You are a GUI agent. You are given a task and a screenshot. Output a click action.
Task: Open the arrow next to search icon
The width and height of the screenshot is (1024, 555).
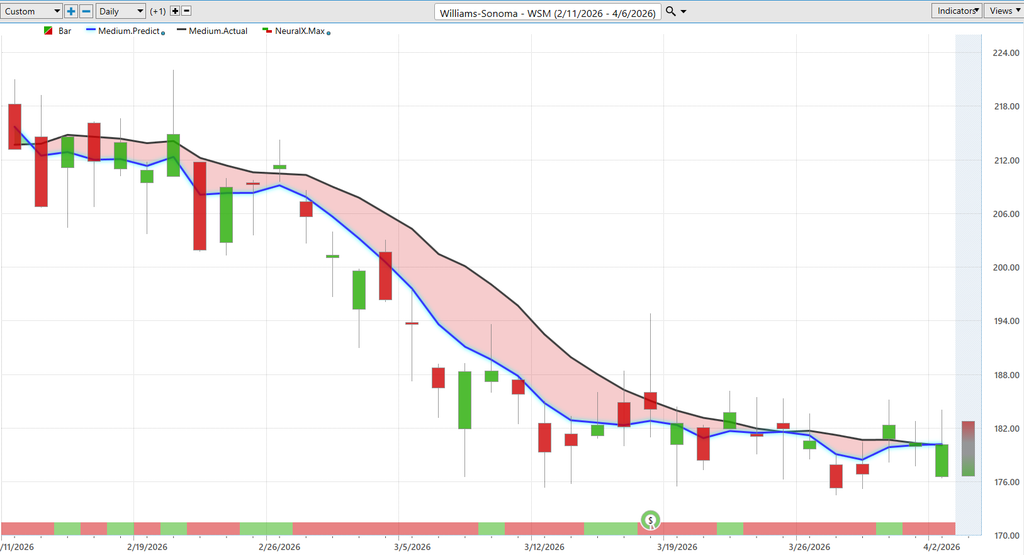pyautogui.click(x=684, y=12)
